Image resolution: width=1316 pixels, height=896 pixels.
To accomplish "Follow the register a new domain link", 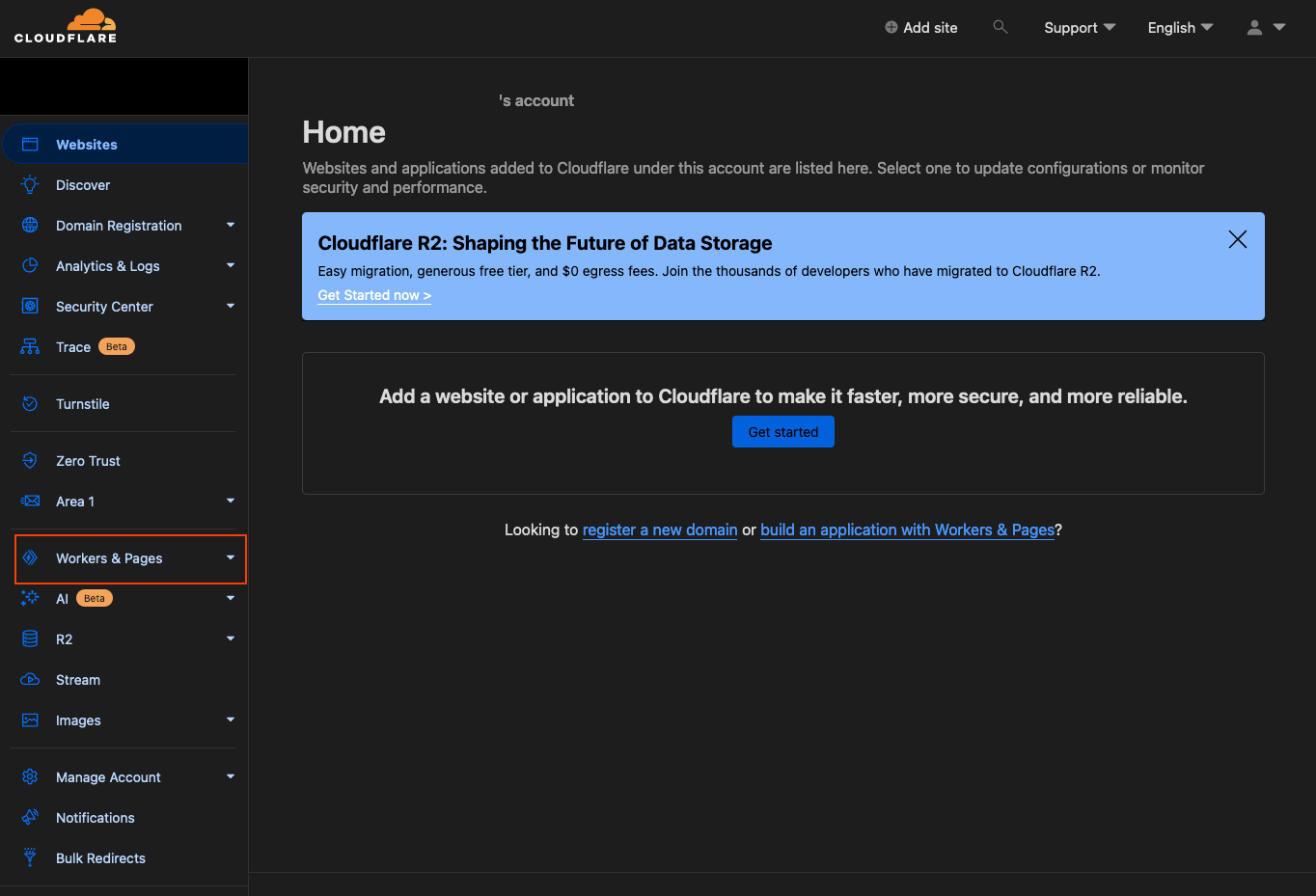I will pyautogui.click(x=660, y=529).
